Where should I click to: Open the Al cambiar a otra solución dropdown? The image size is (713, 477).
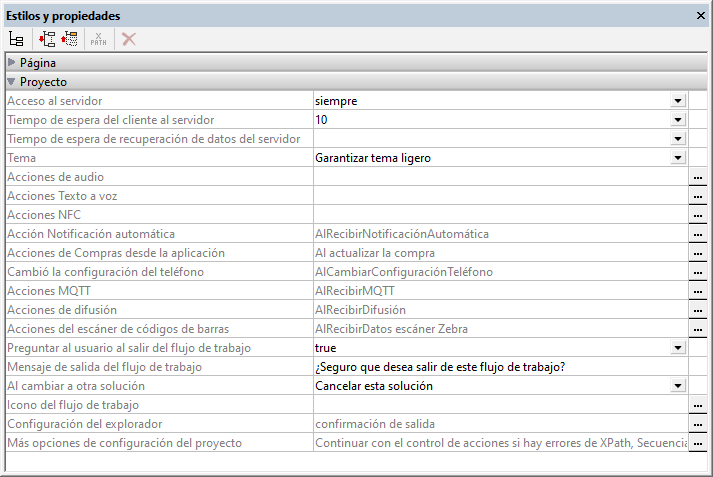coord(677,386)
